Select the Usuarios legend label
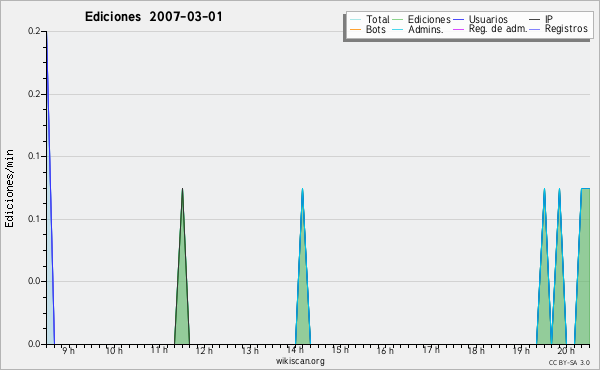The width and height of the screenshot is (600, 370). pos(488,20)
